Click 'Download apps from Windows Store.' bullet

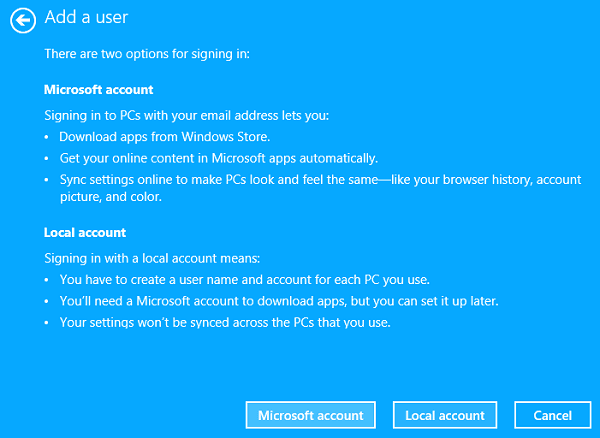tap(165, 137)
